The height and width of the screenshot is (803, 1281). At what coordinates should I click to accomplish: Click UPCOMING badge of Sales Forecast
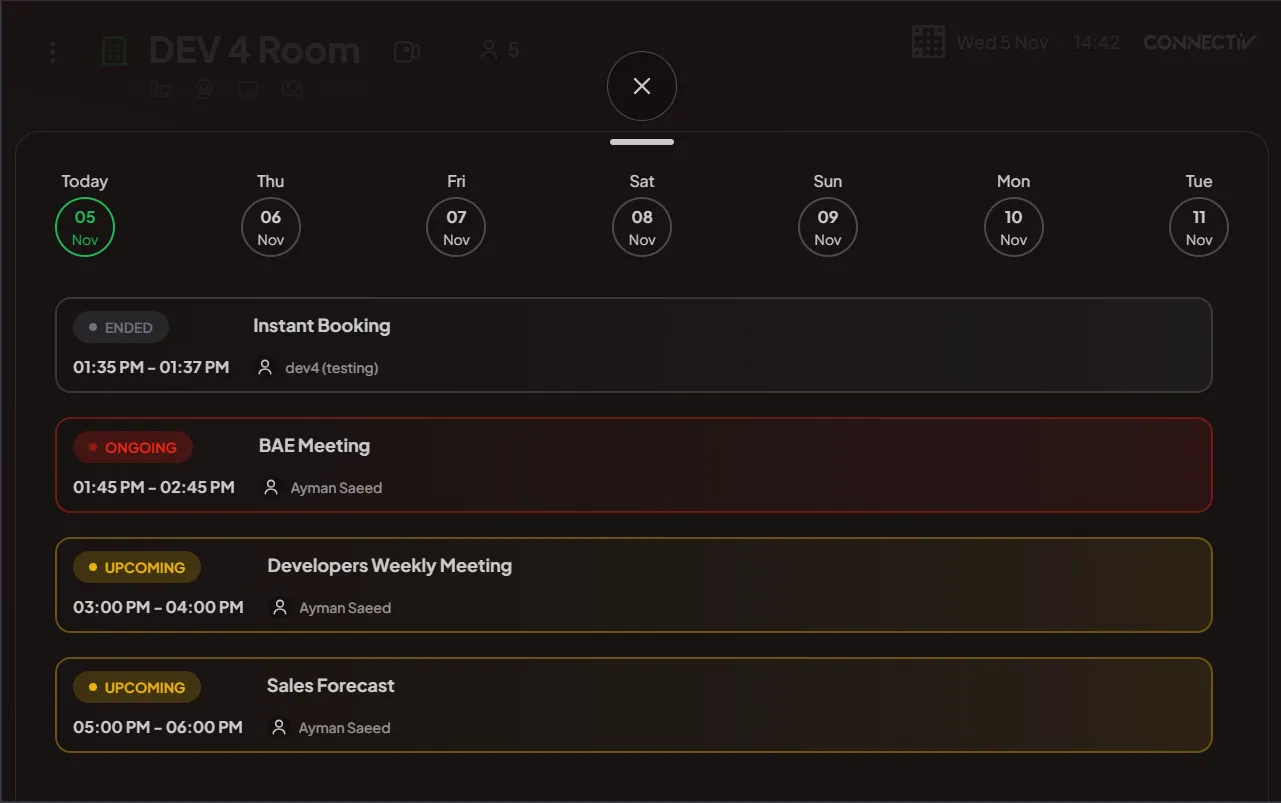(x=137, y=687)
